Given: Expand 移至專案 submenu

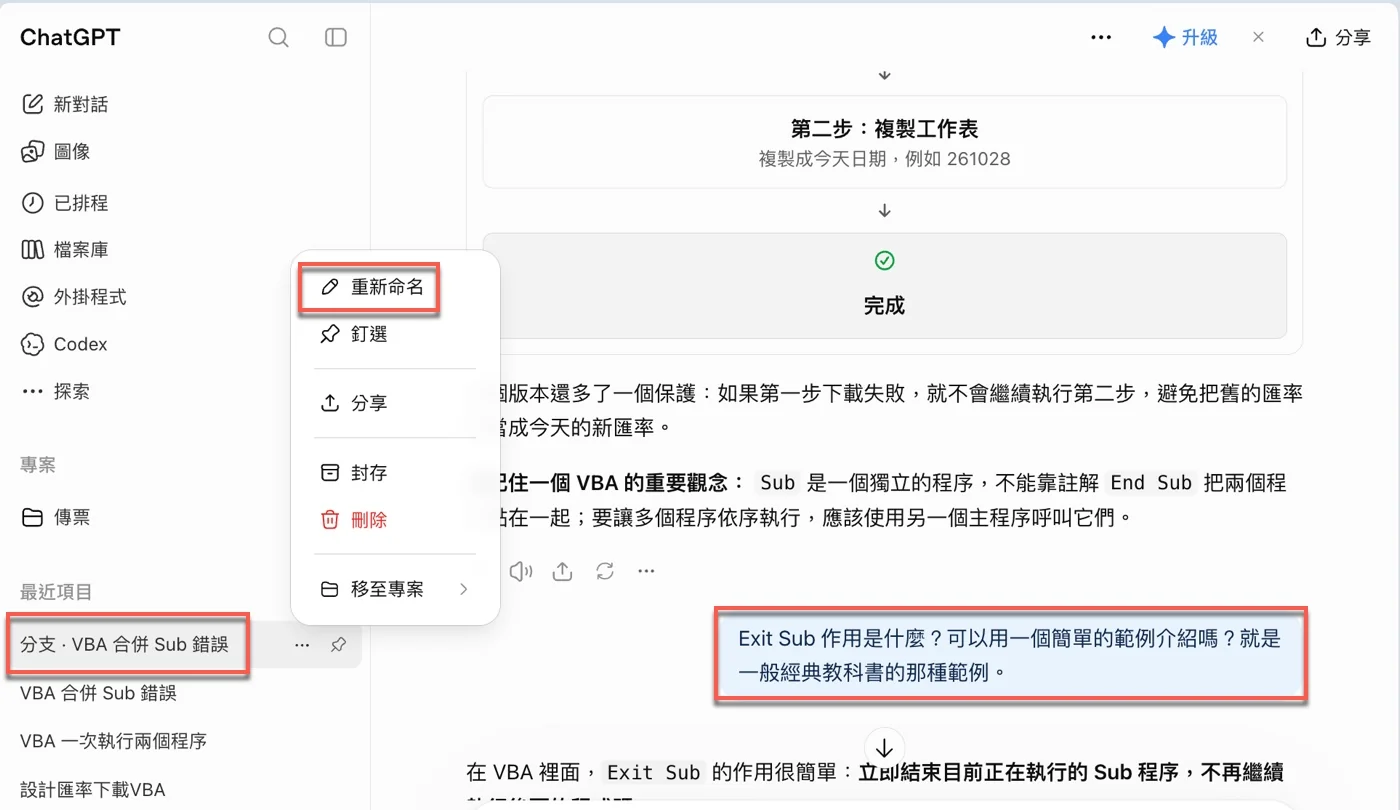Looking at the screenshot, I should [395, 589].
